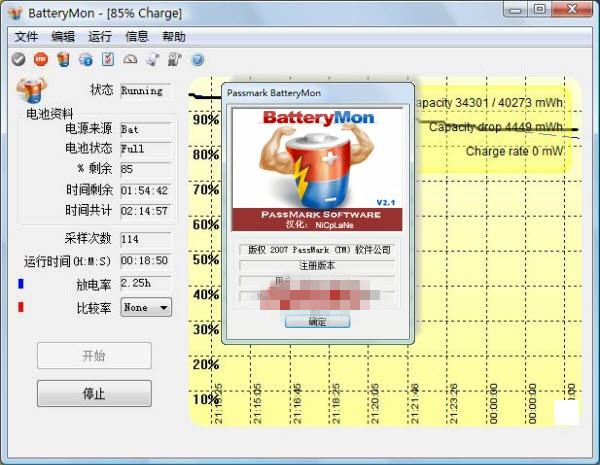Click the system info globe toolbar icon

pos(86,59)
